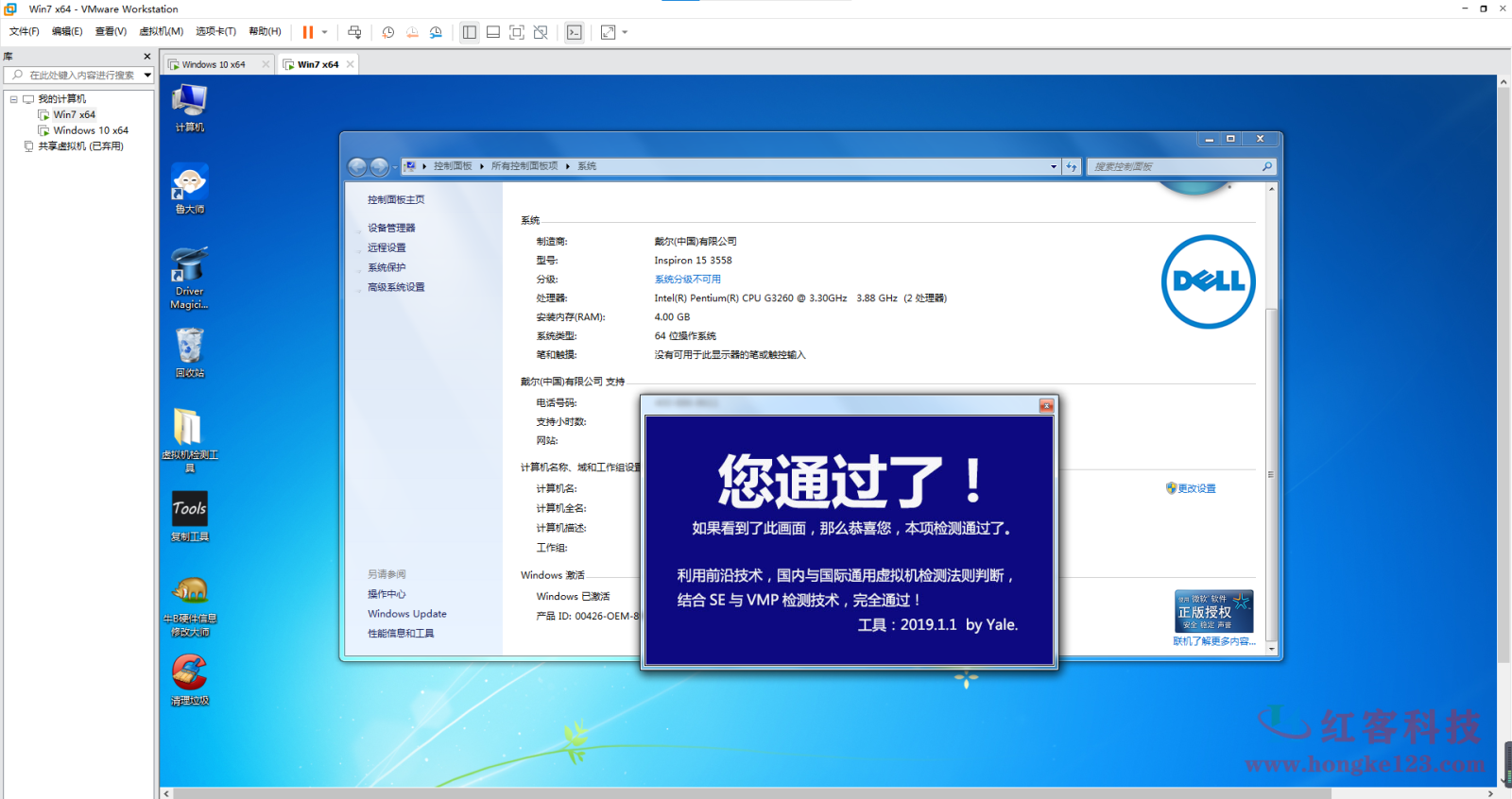
Task: Click the VMware horizontal scrollbar at bottom
Action: click(x=752, y=793)
